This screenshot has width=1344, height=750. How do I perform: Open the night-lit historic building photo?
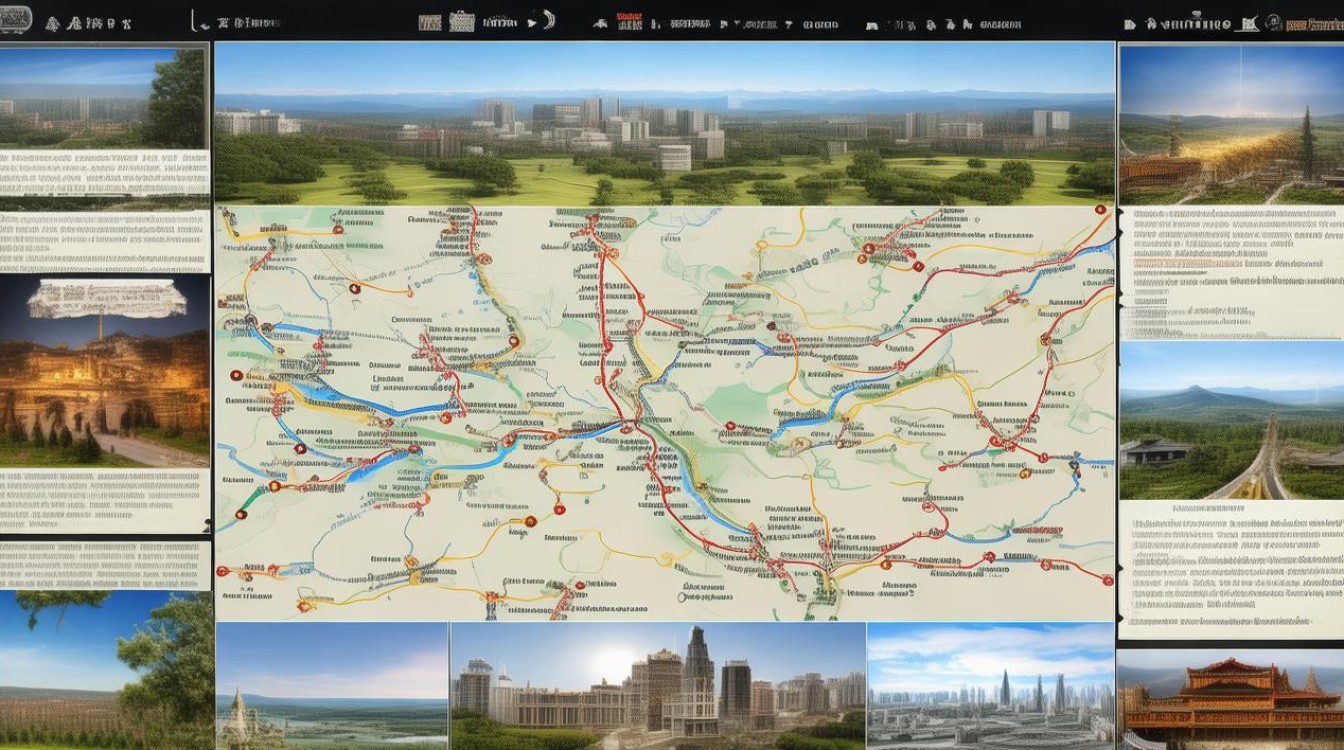[x=104, y=371]
